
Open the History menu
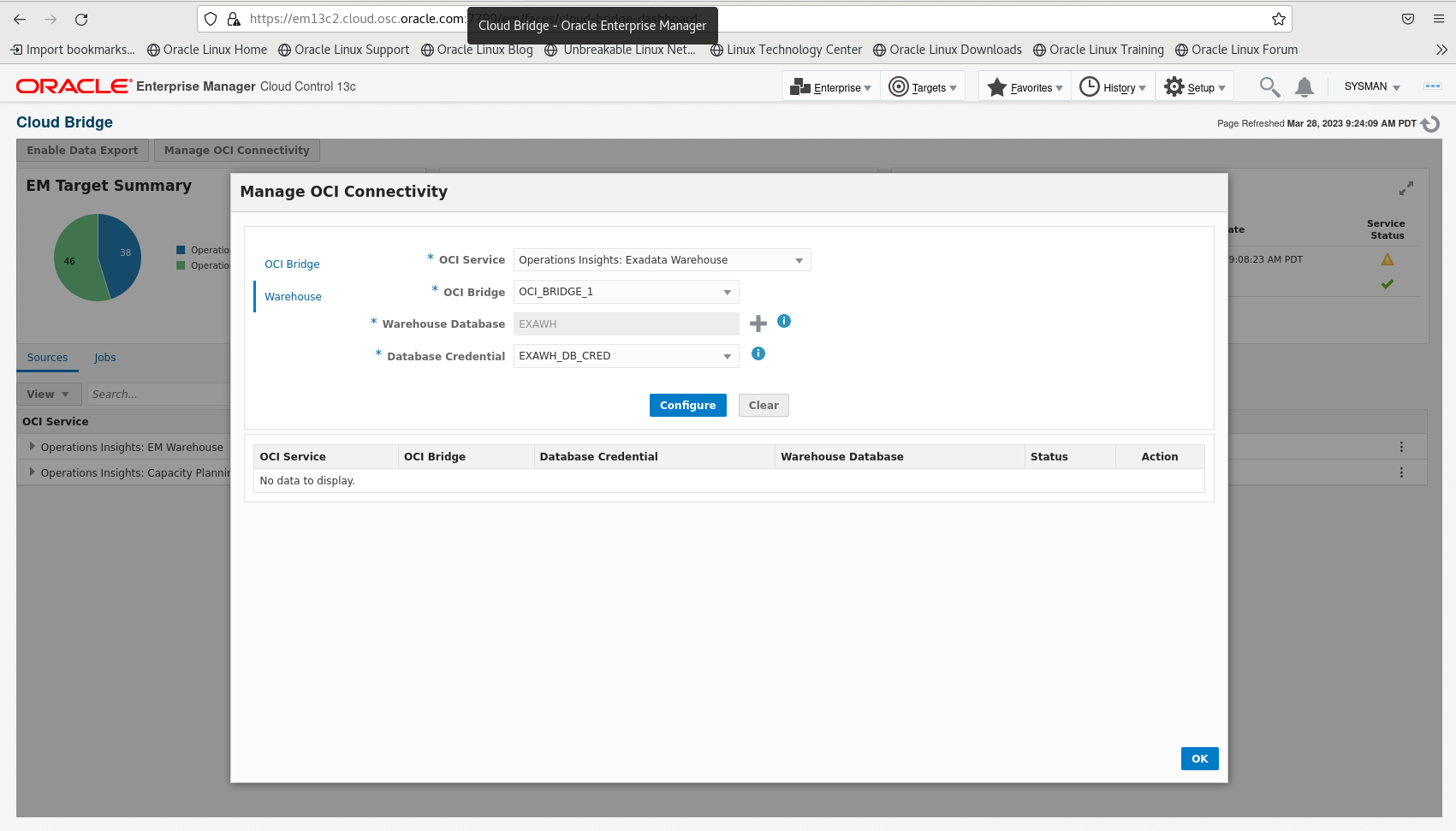click(x=1113, y=86)
